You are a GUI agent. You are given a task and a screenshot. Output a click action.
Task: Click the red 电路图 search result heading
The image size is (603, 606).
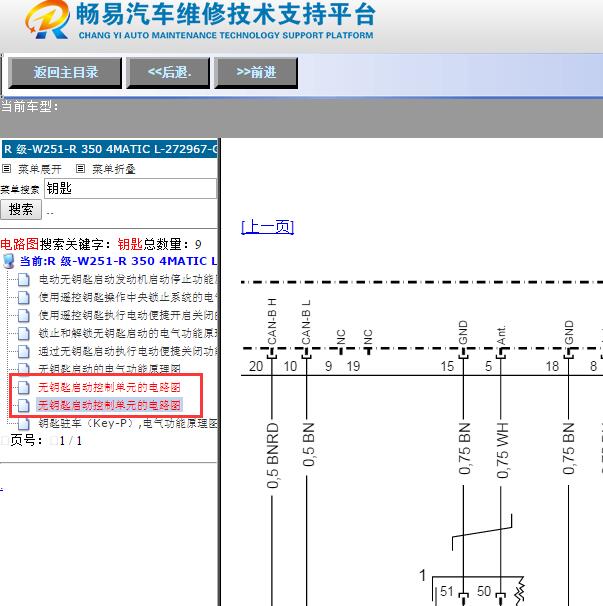20,244
